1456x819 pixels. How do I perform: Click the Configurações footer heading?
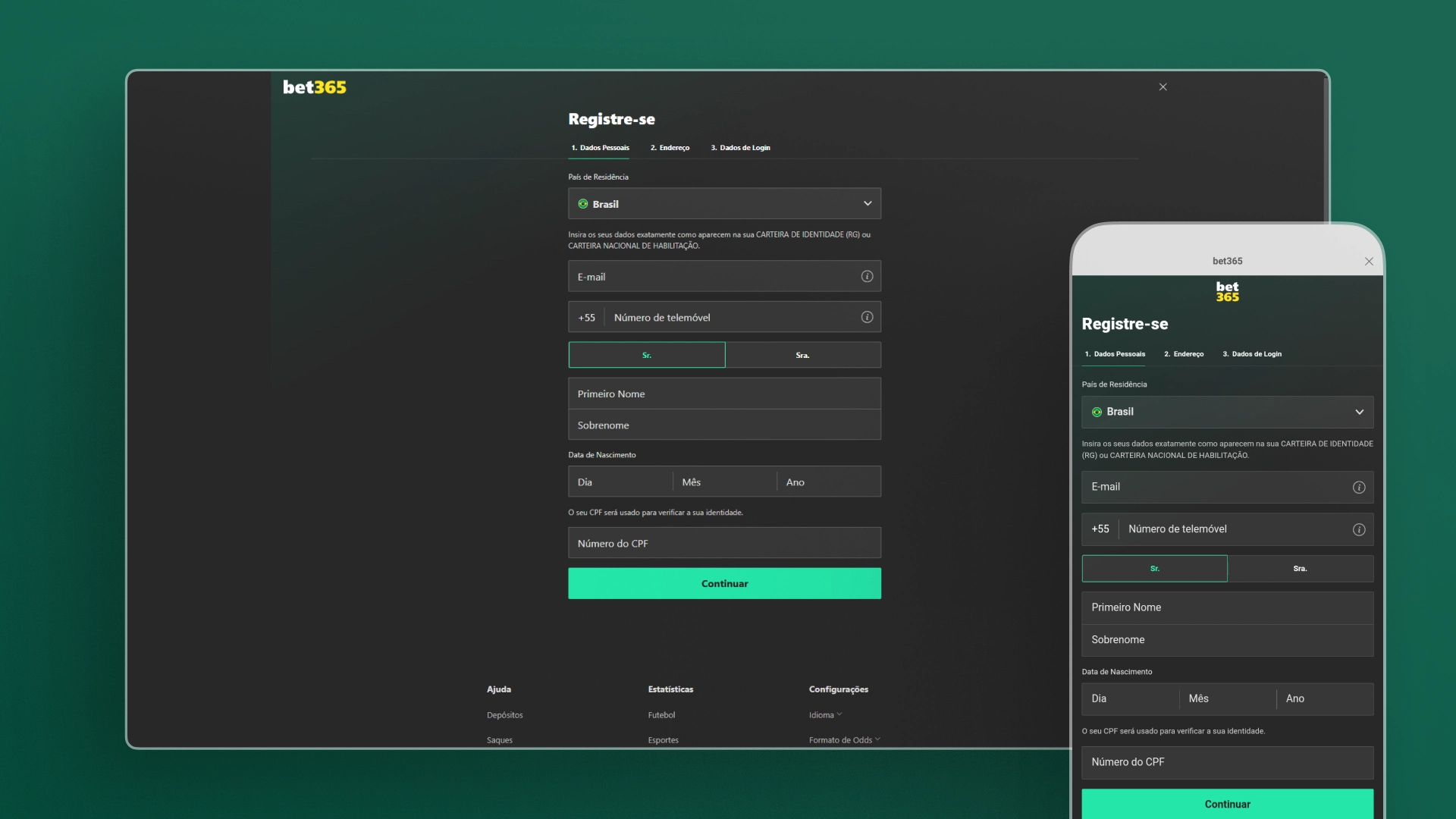(x=839, y=689)
